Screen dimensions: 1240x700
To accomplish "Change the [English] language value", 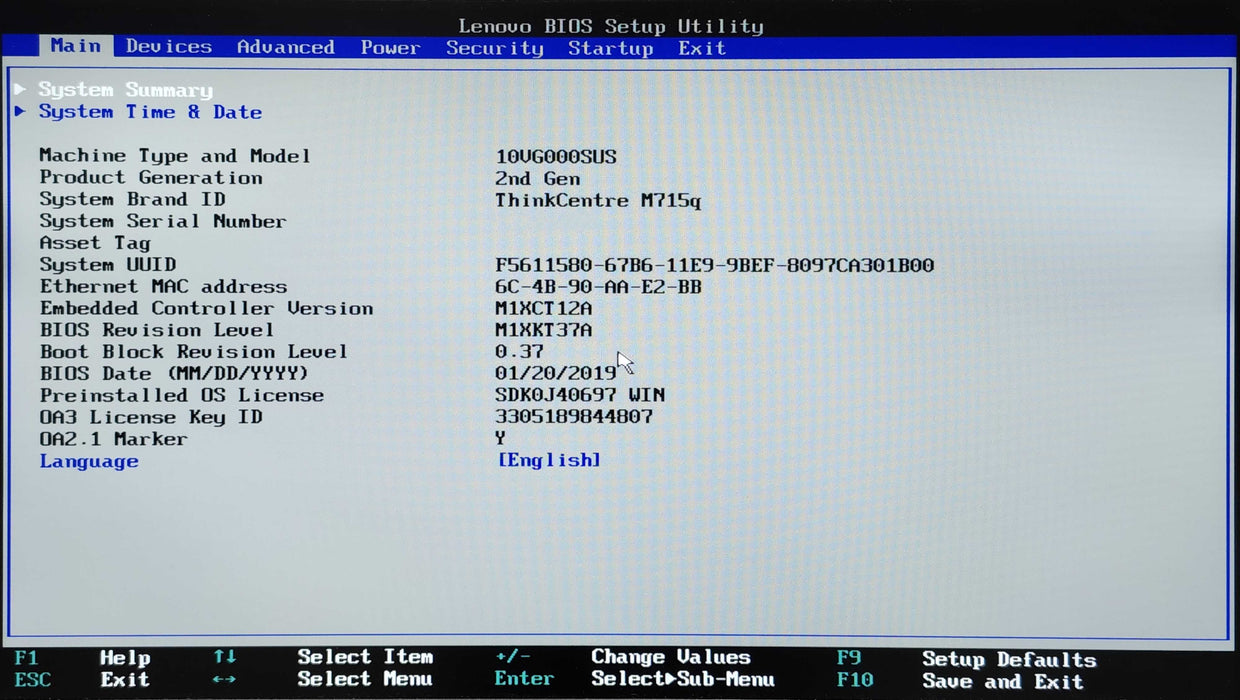I will coord(549,460).
